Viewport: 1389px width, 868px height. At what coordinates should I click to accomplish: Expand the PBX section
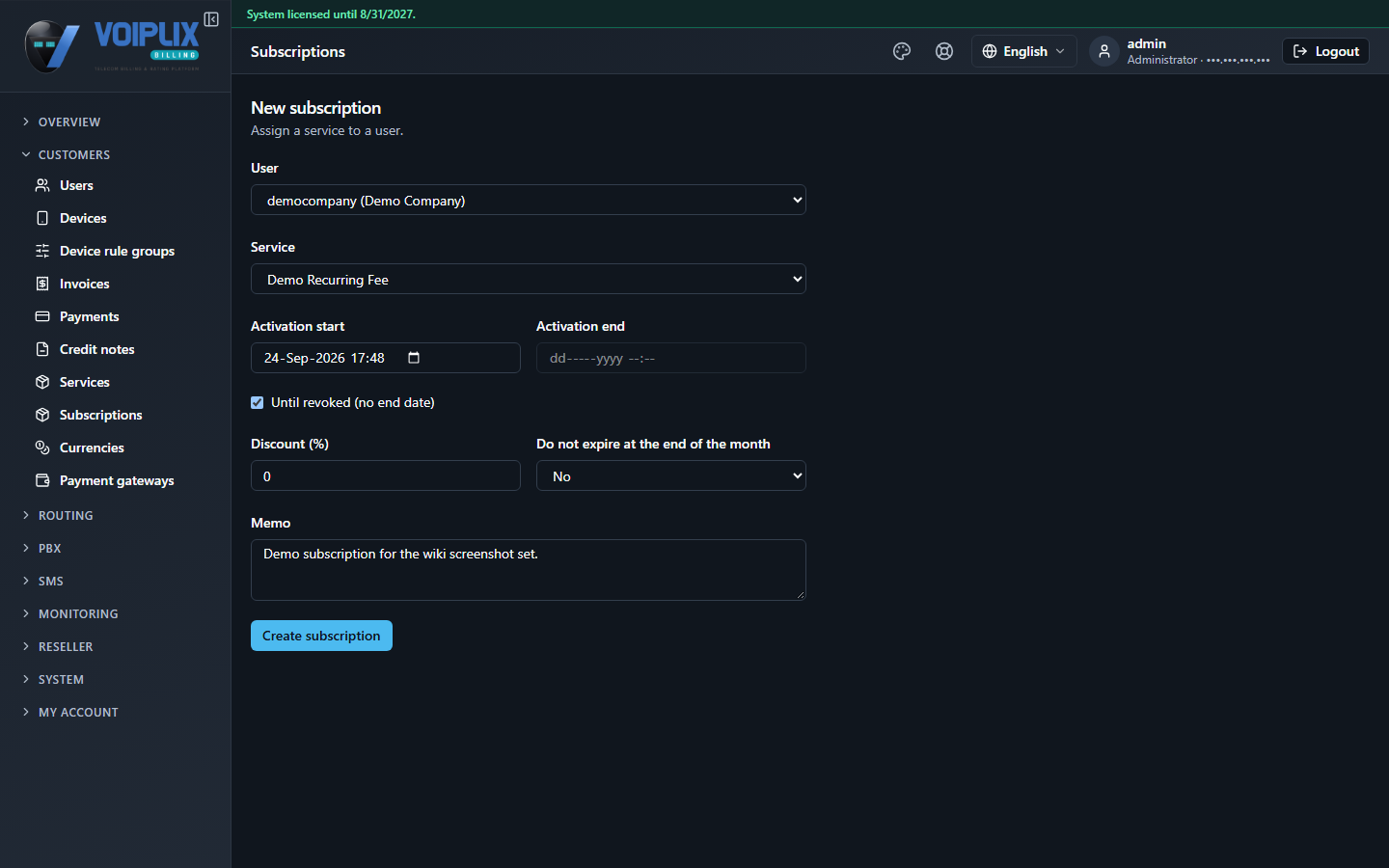(x=41, y=548)
